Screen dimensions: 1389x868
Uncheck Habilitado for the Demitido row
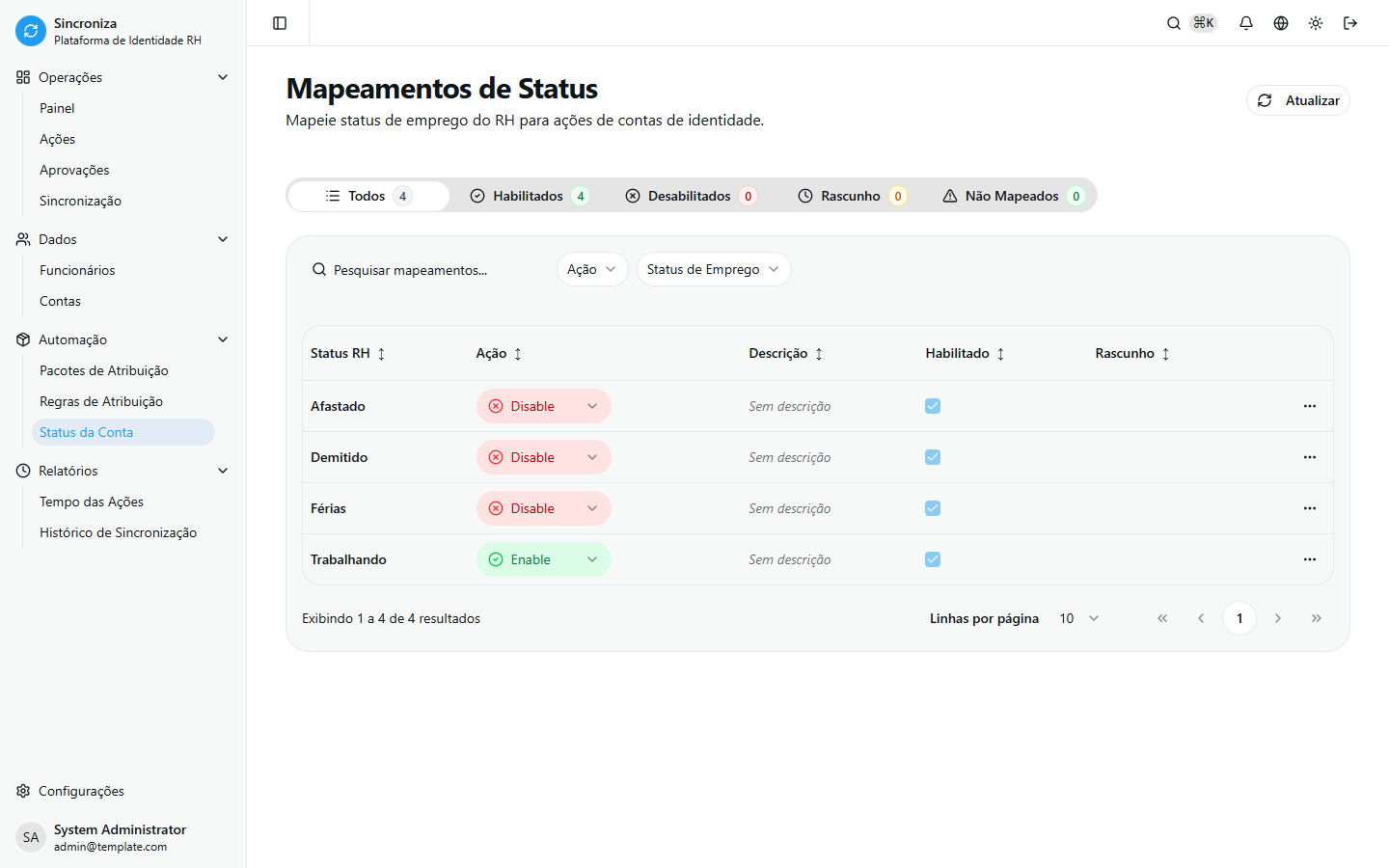coord(933,457)
